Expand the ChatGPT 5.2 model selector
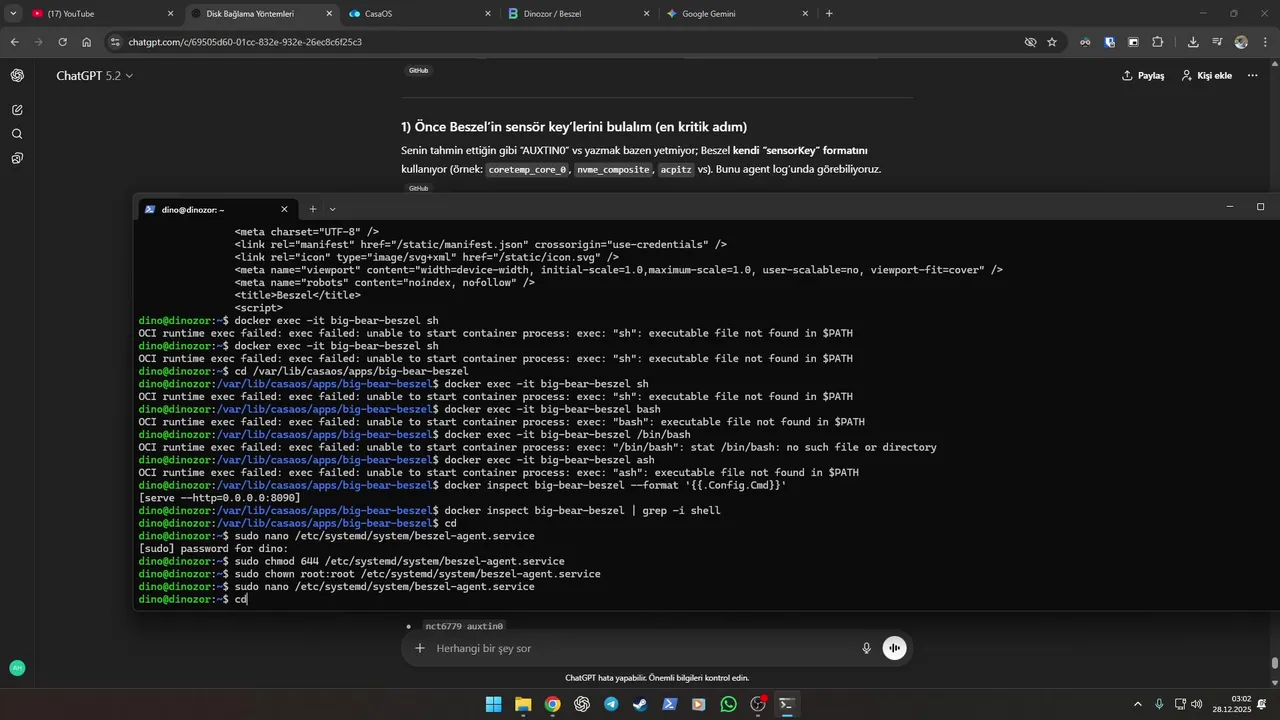Screen dimensions: 1280x720 tap(94, 76)
